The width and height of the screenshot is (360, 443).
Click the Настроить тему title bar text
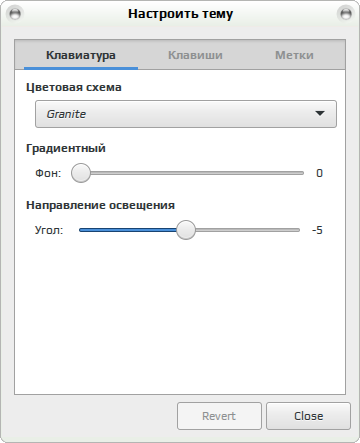(180, 14)
